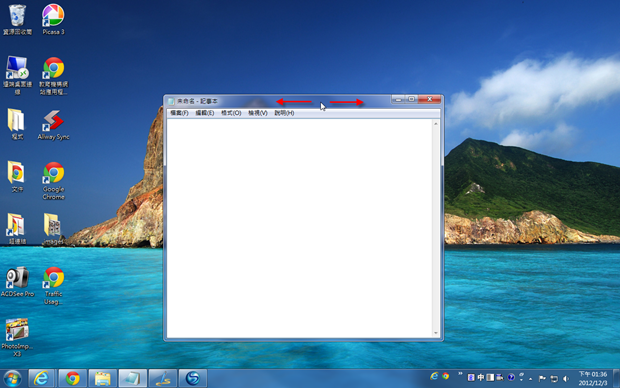Select the Picasa 3 desktop icon

click(53, 19)
